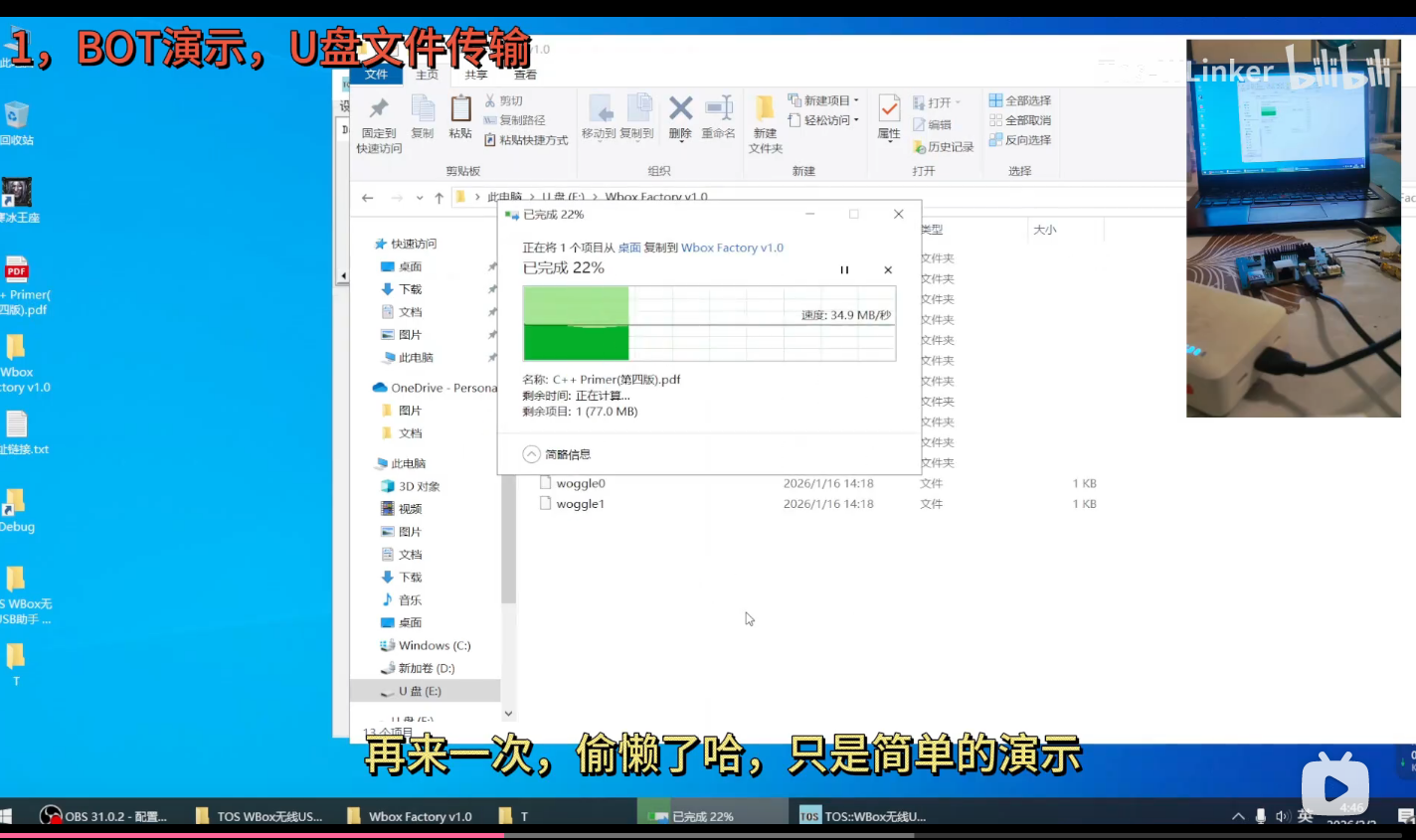Click the Wbox Factory v1.0 destination link
1416x840 pixels.
(732, 248)
